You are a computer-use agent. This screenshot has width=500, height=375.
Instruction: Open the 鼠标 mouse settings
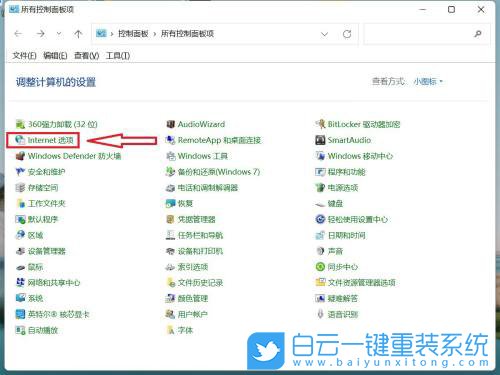29,267
